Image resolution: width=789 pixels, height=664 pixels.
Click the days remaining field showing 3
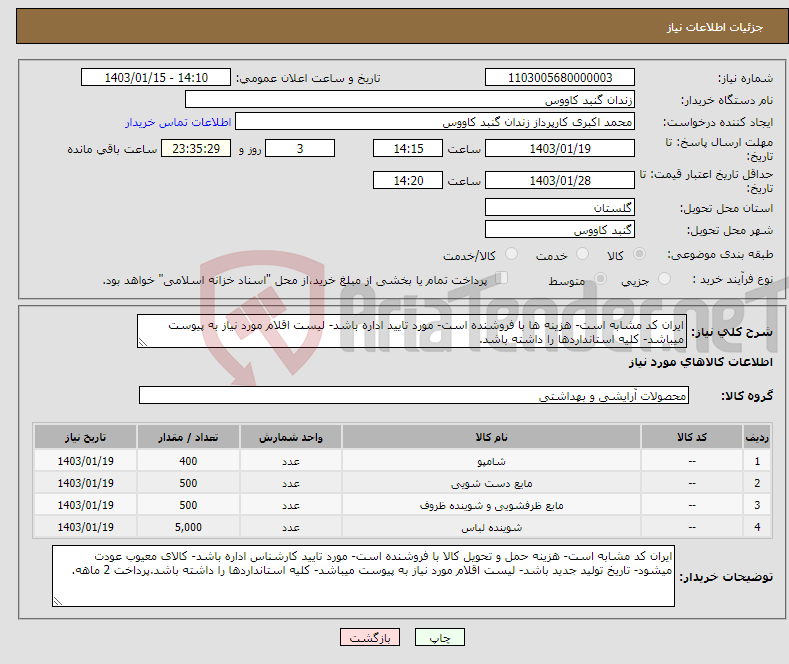300,148
